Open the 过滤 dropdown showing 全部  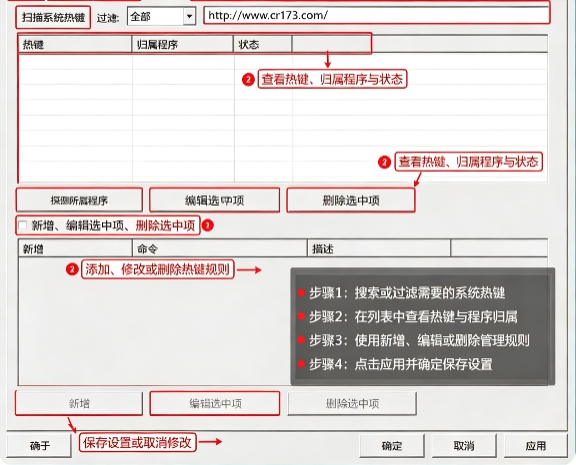tap(161, 17)
